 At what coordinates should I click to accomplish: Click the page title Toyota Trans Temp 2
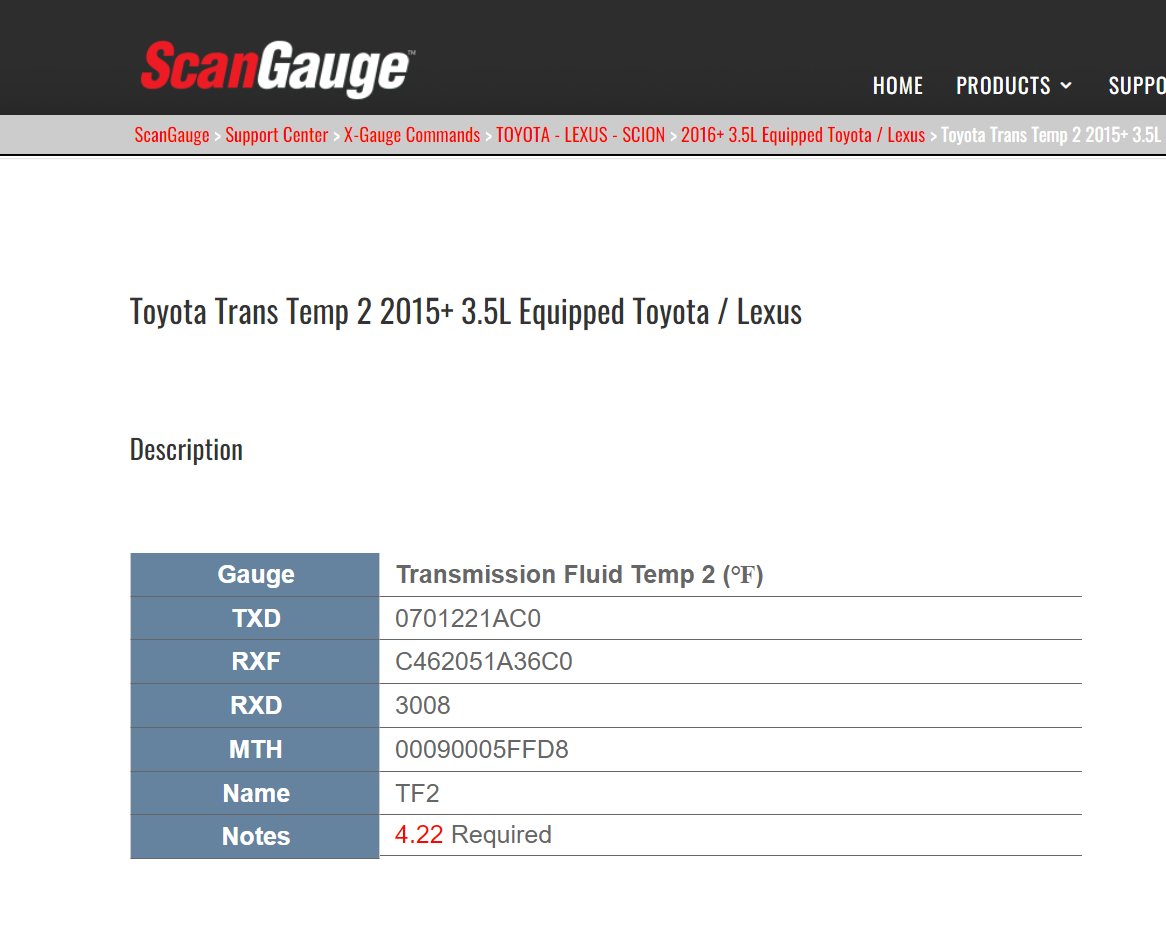point(466,312)
